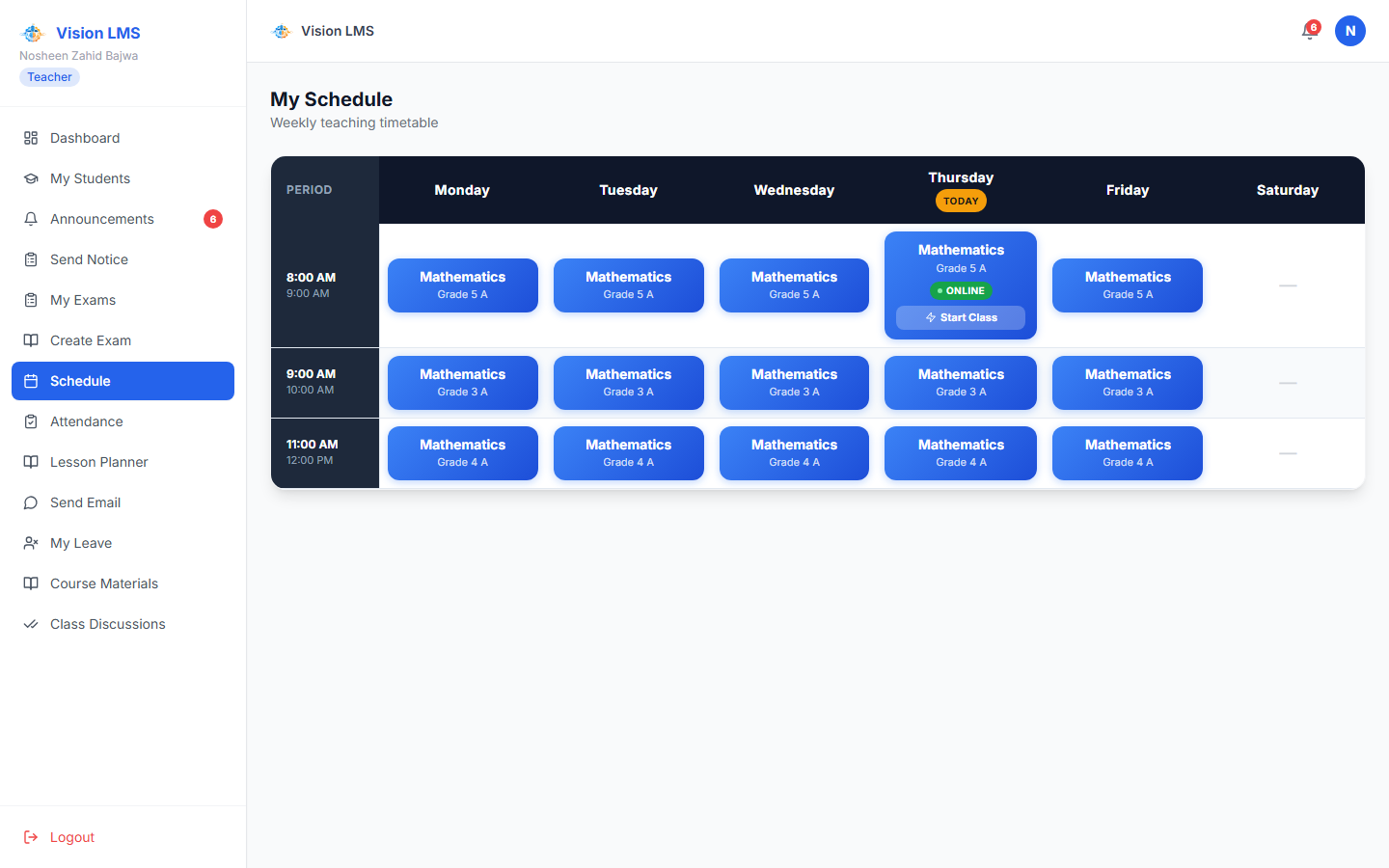
Task: Open Friday Mathematics Grade 5 A card
Action: pos(1128,285)
